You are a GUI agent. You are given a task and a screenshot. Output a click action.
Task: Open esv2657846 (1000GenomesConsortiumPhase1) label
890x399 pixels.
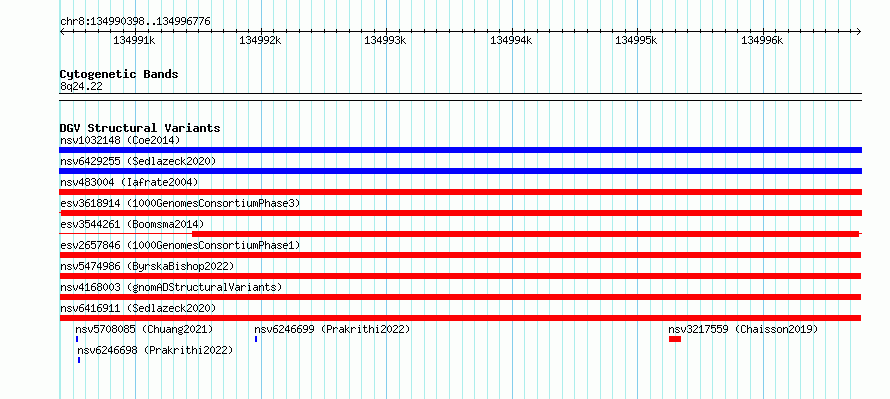[180, 245]
